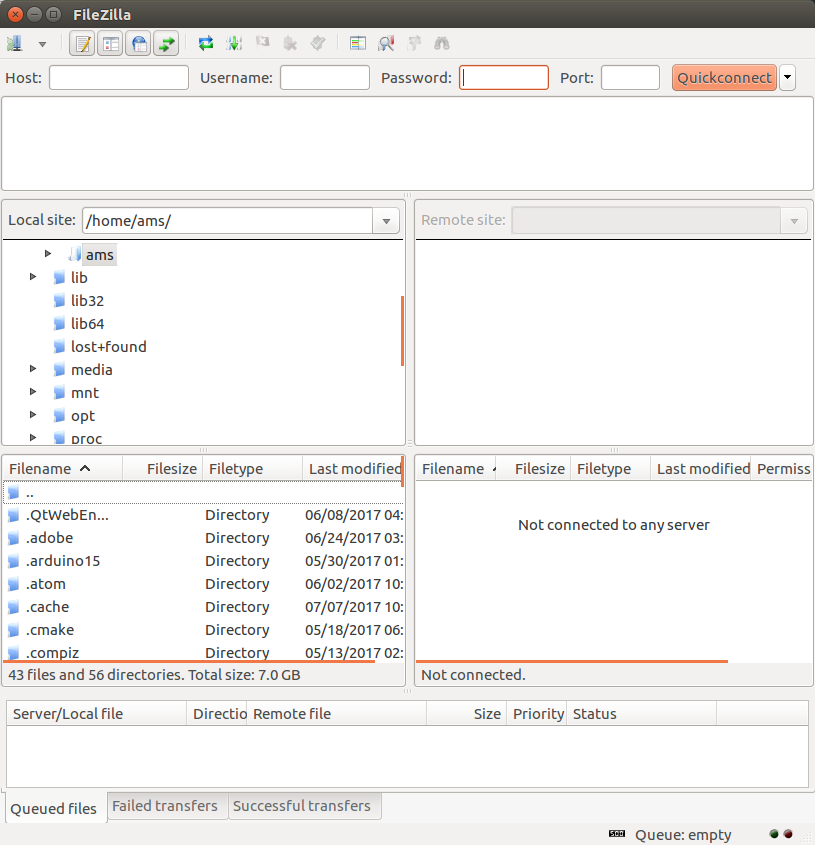Click inside the Host input field
Screen dimensions: 815x845
118,77
